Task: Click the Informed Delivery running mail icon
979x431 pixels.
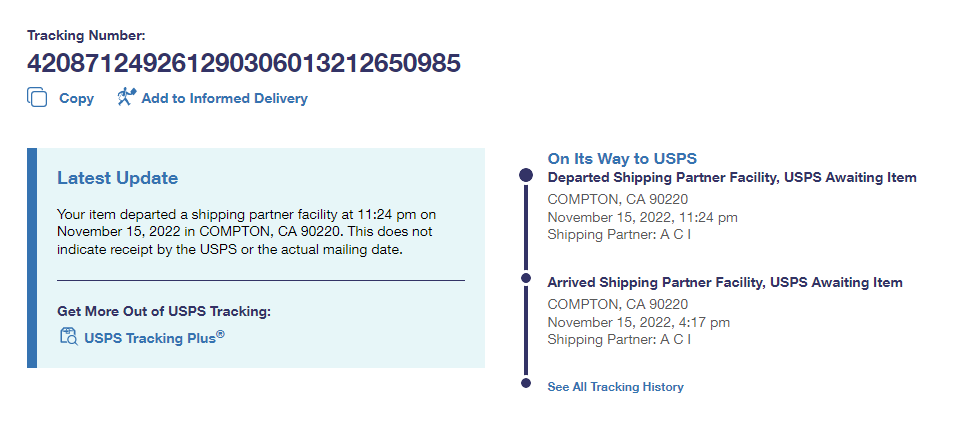Action: [x=125, y=97]
